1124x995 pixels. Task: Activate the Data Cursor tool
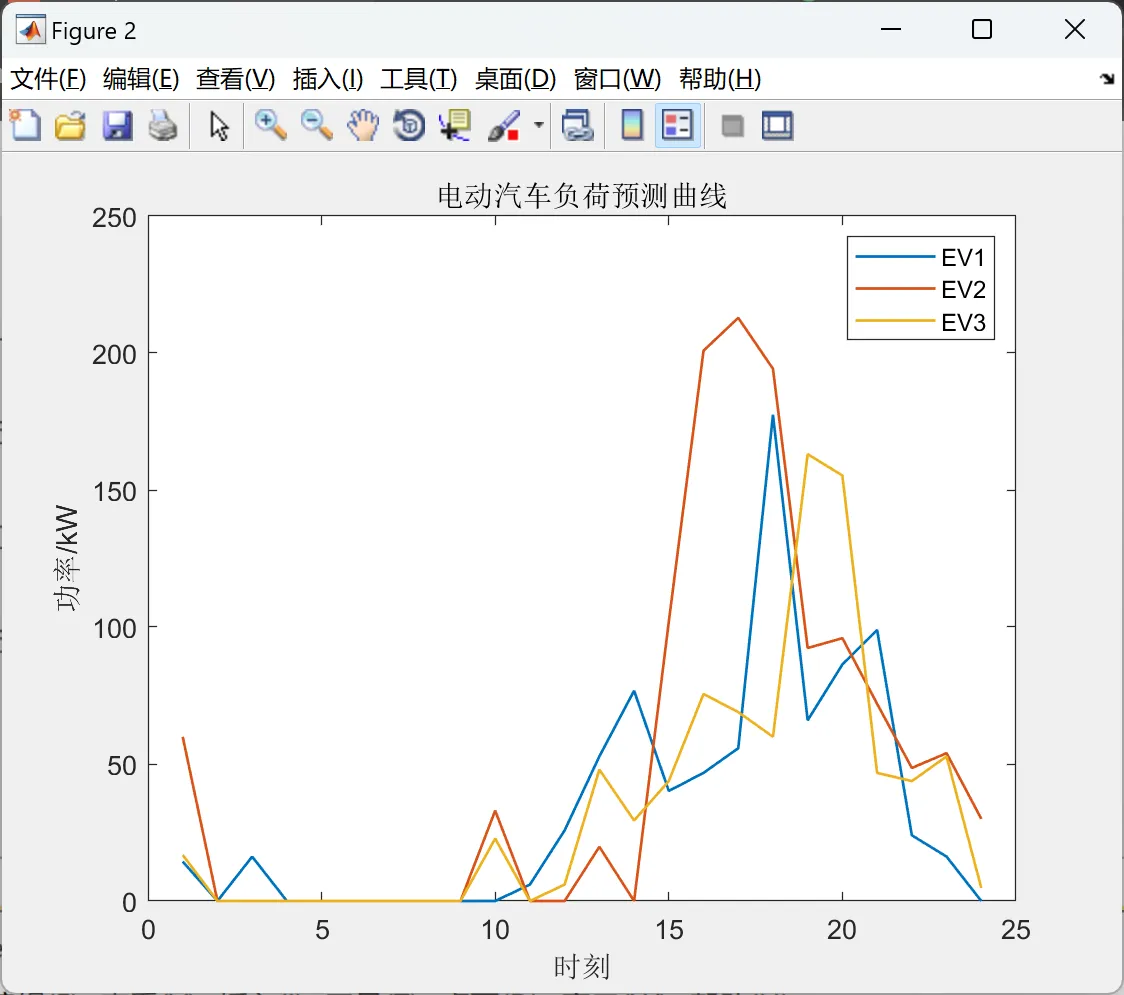[454, 126]
